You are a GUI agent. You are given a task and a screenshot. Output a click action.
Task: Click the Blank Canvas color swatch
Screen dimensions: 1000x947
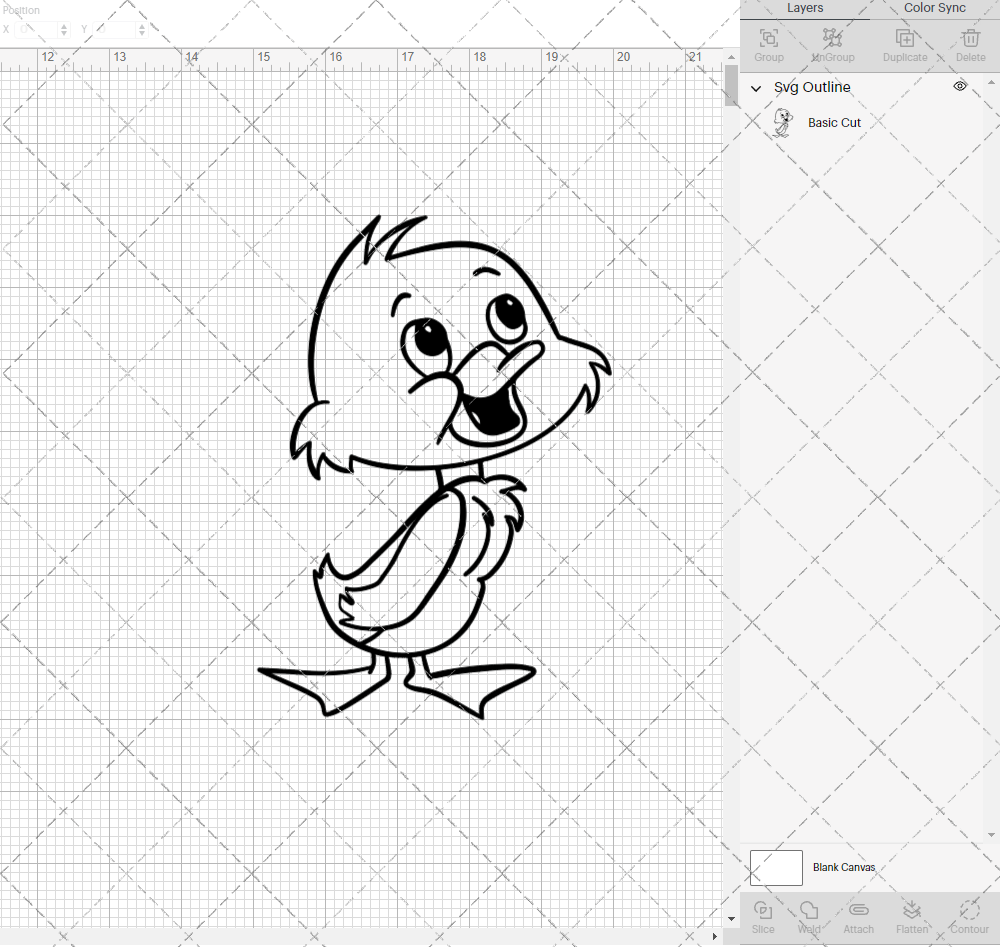[x=776, y=867]
